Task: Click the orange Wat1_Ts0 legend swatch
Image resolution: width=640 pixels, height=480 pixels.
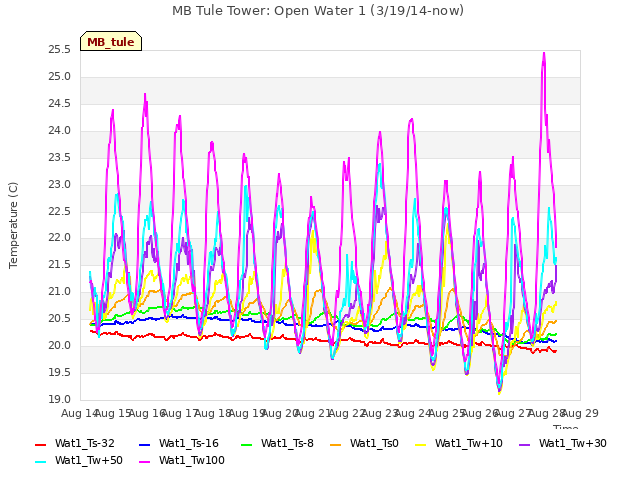Action: coord(336,444)
